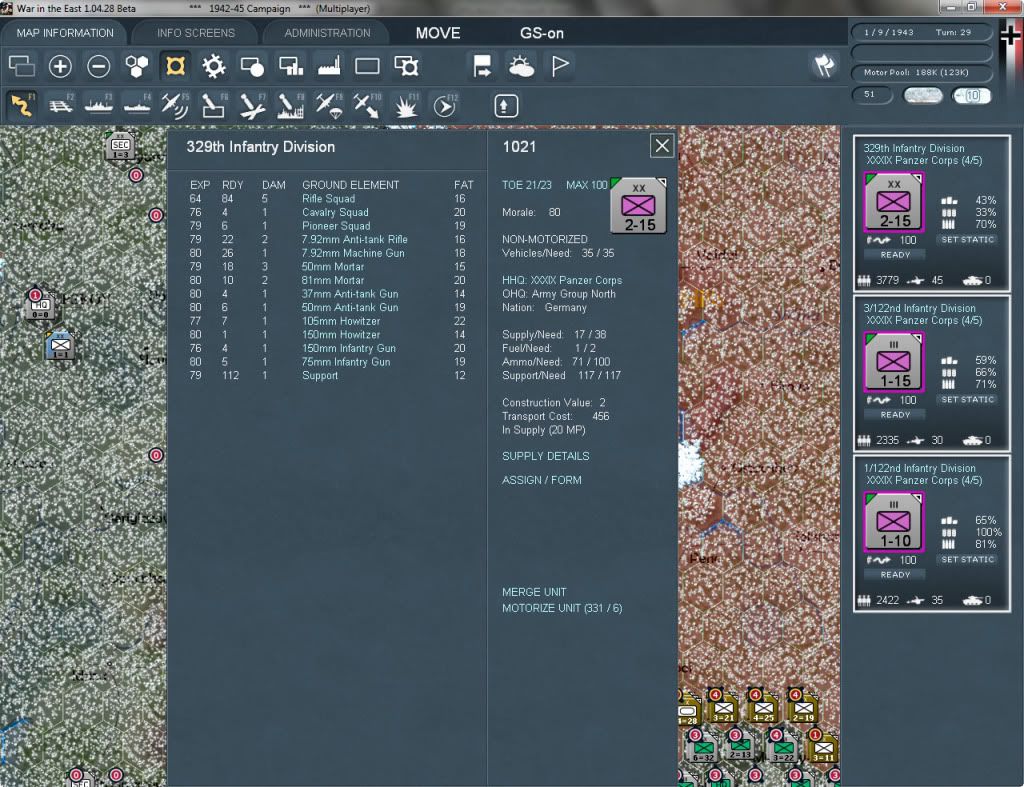Toggle the hex grid display icon

click(x=136, y=66)
